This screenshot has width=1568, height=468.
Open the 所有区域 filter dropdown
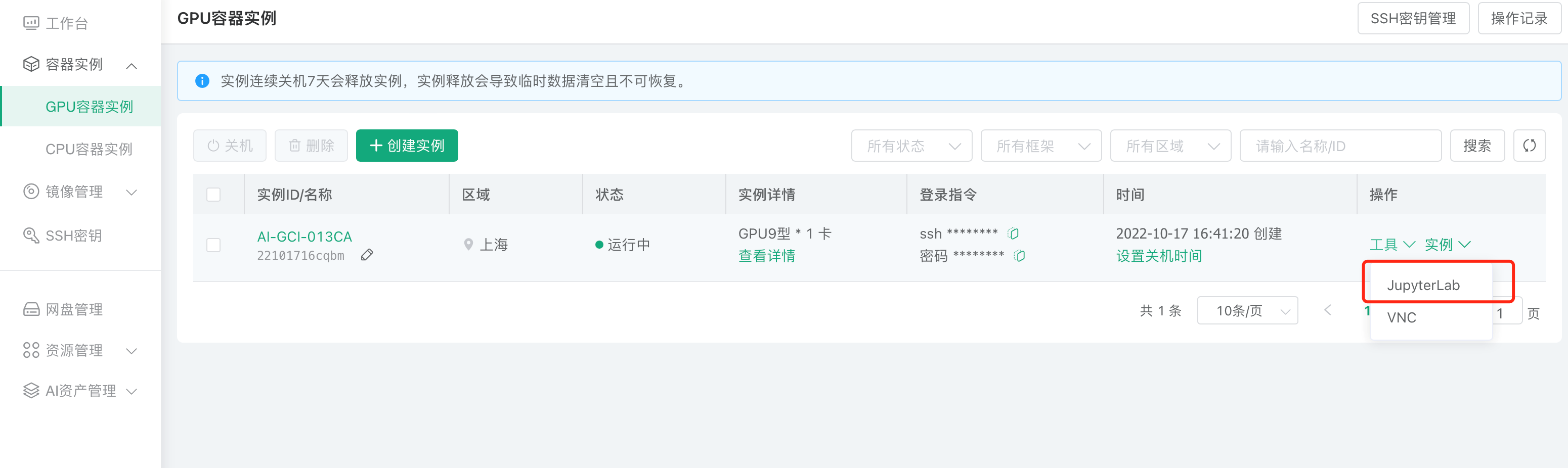click(1170, 146)
